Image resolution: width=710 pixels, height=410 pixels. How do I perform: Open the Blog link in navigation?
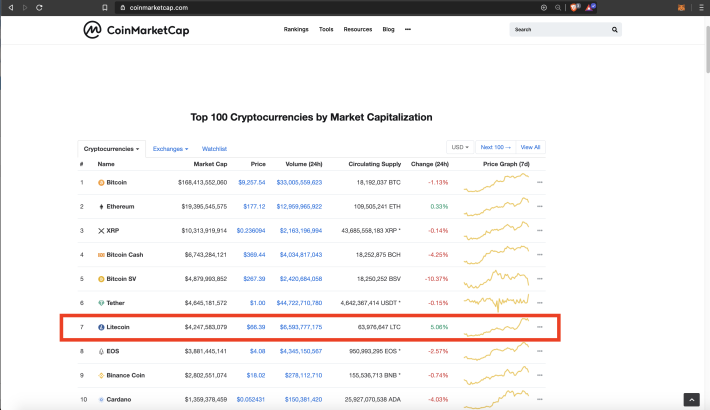point(389,29)
